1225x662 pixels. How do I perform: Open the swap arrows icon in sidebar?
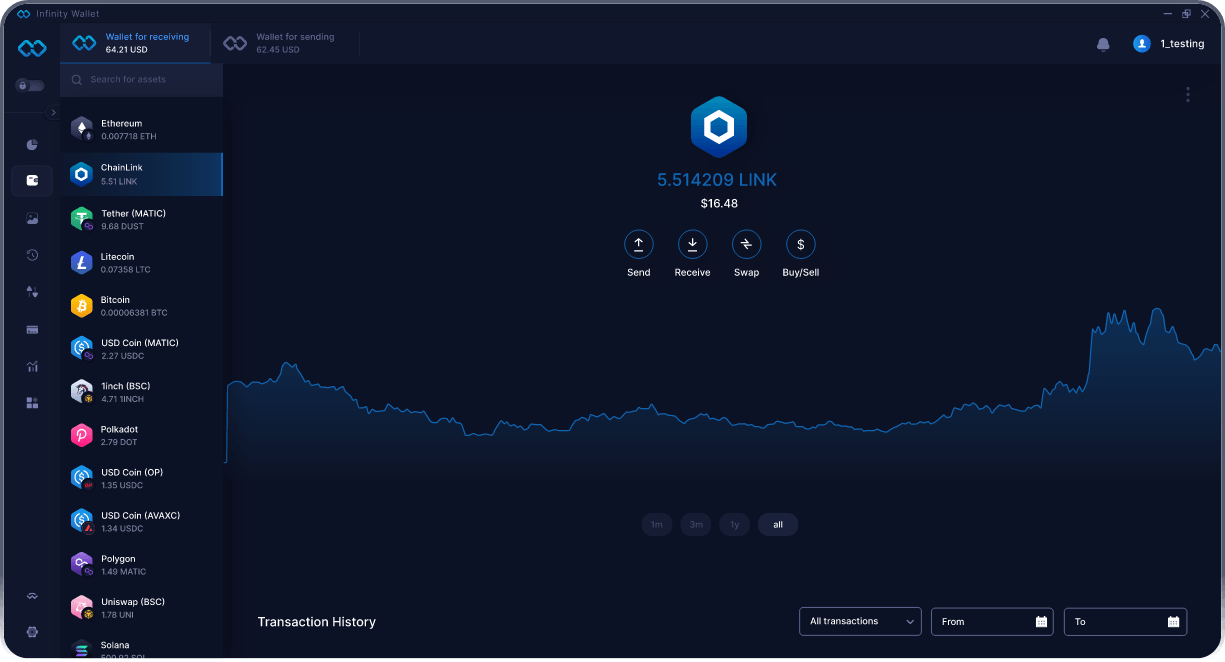pyautogui.click(x=32, y=292)
